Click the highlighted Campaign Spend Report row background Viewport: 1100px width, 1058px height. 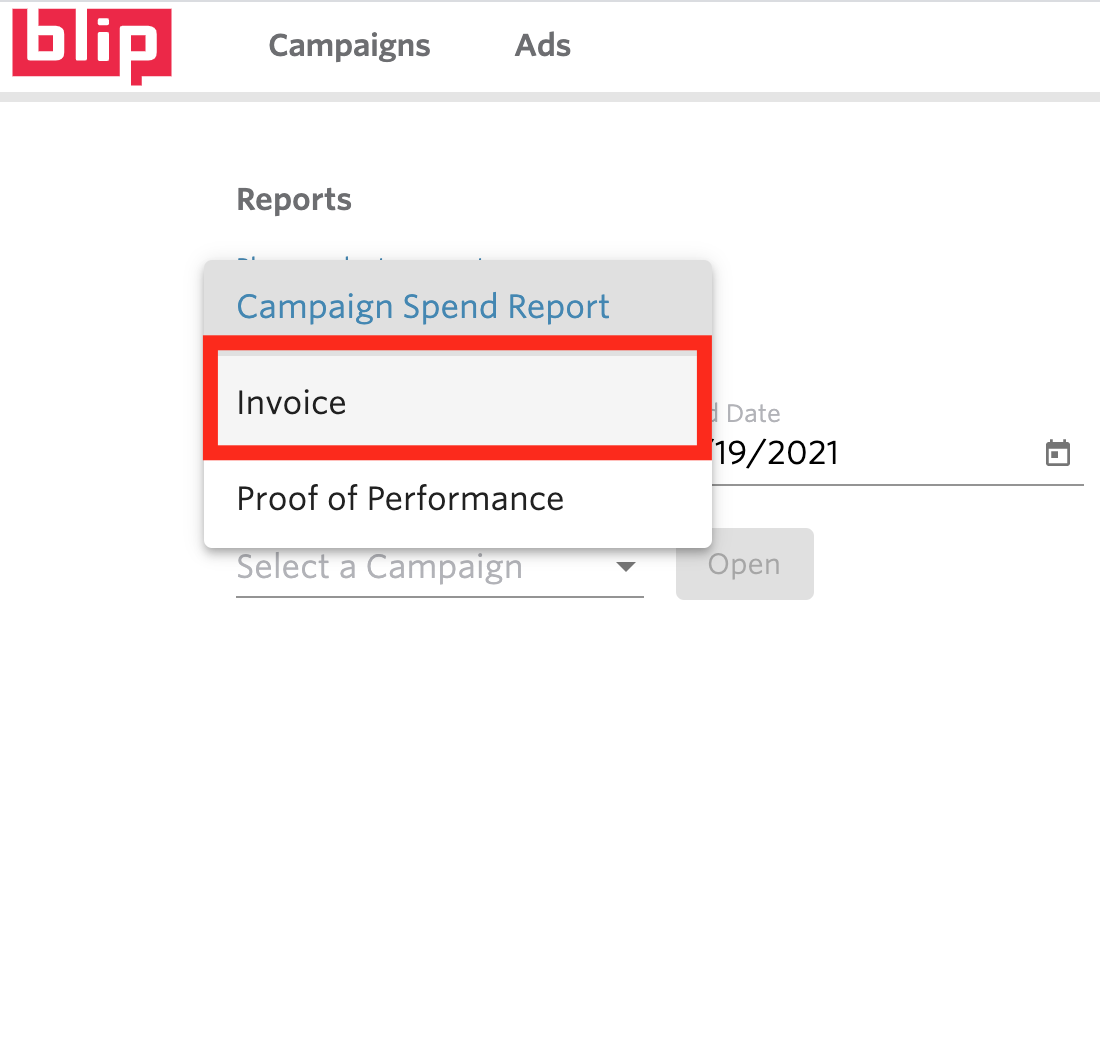(x=457, y=298)
